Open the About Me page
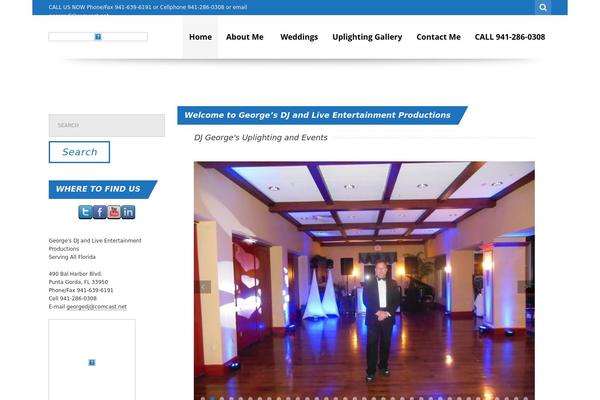 pos(245,37)
